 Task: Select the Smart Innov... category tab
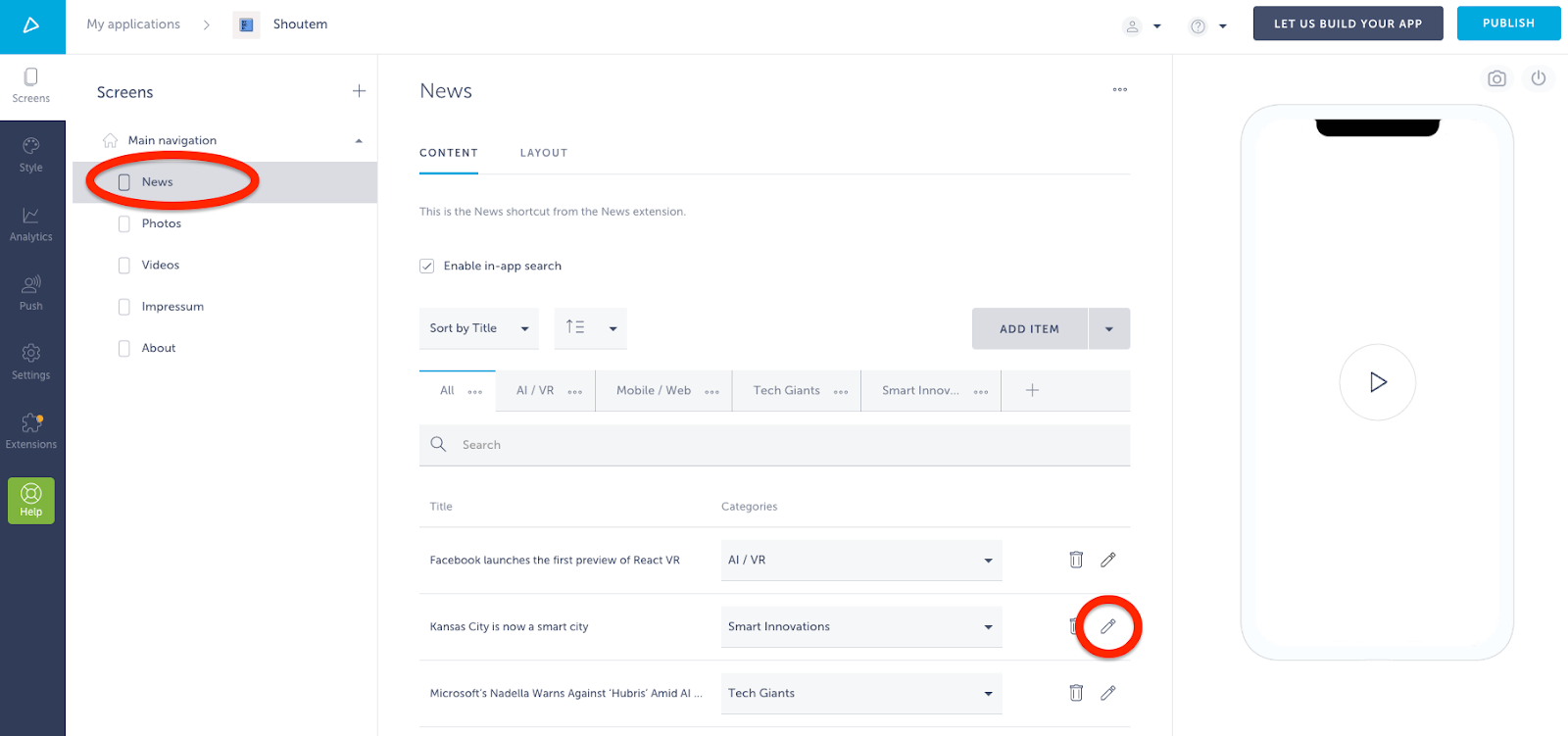(x=920, y=390)
